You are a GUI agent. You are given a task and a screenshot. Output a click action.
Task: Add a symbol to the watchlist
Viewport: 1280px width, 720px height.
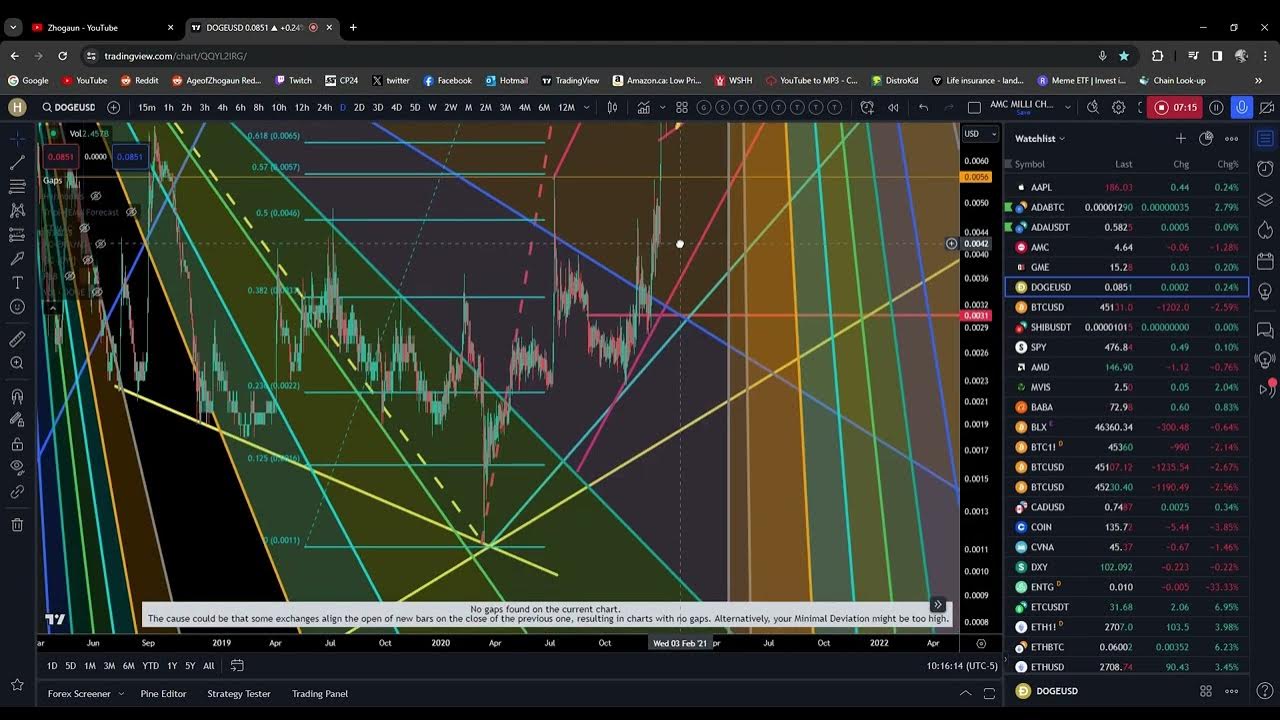tap(1180, 139)
